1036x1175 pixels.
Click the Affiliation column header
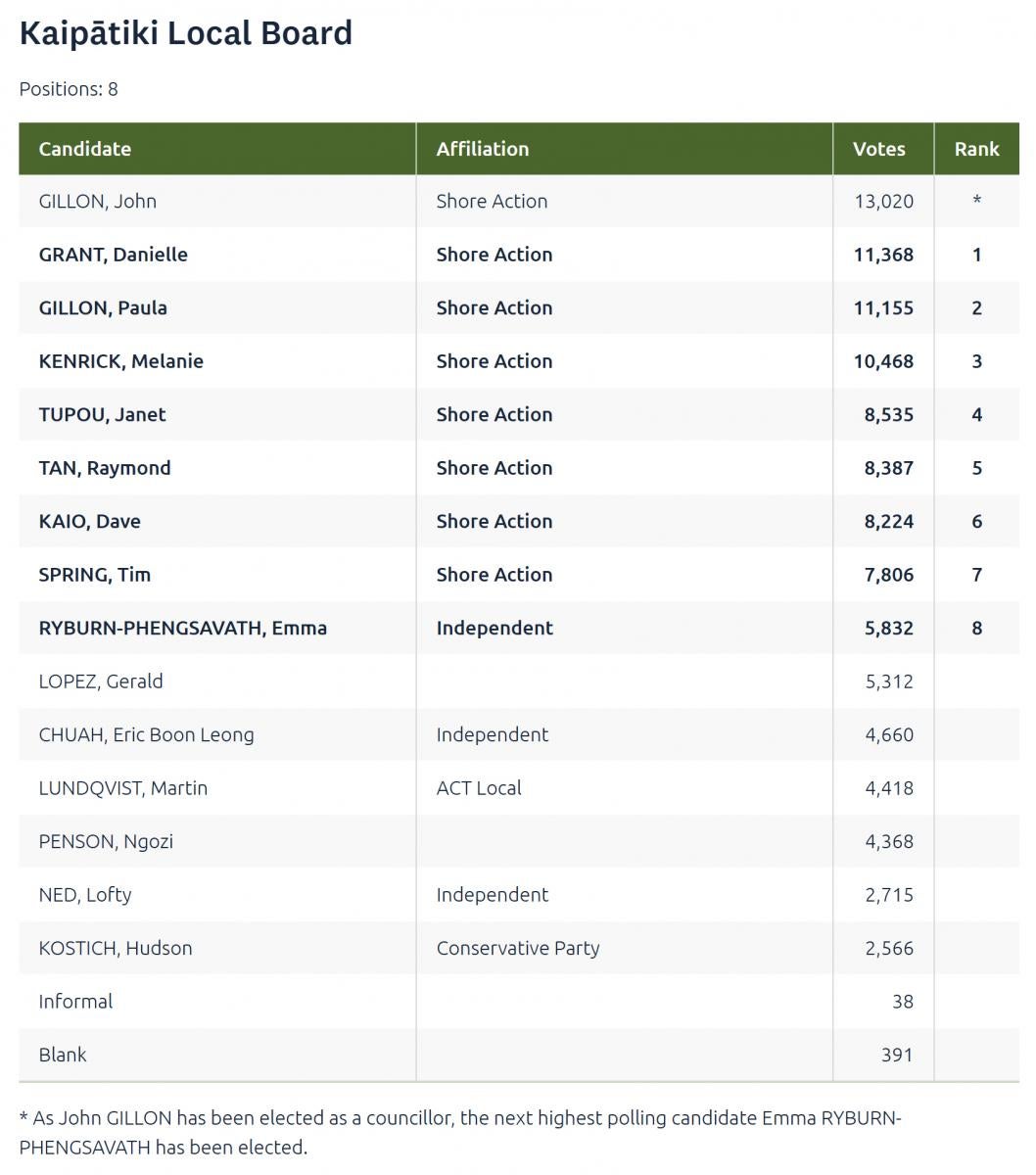(x=482, y=149)
